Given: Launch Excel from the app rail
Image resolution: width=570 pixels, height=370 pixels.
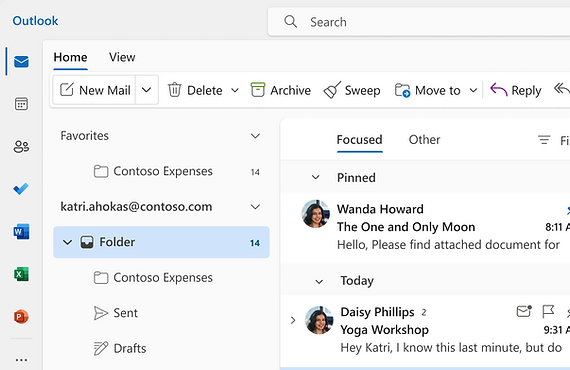Looking at the screenshot, I should [x=21, y=274].
